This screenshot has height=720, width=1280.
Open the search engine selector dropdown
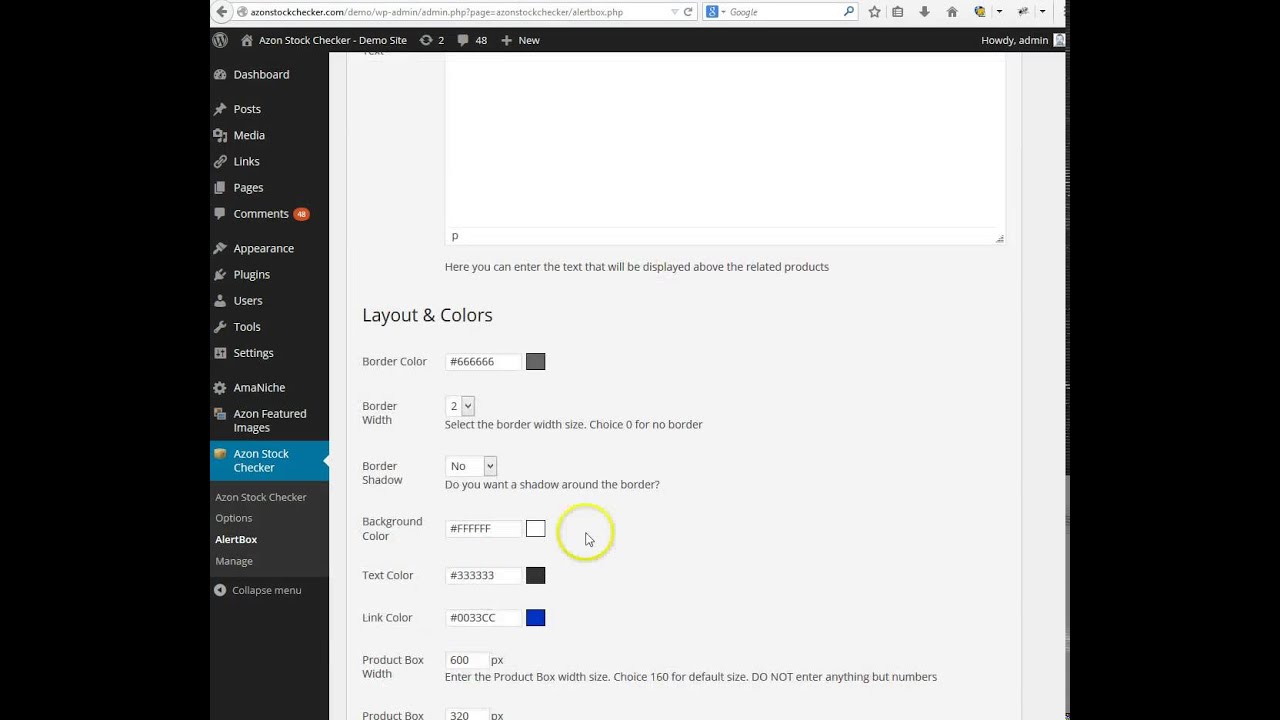[x=717, y=12]
